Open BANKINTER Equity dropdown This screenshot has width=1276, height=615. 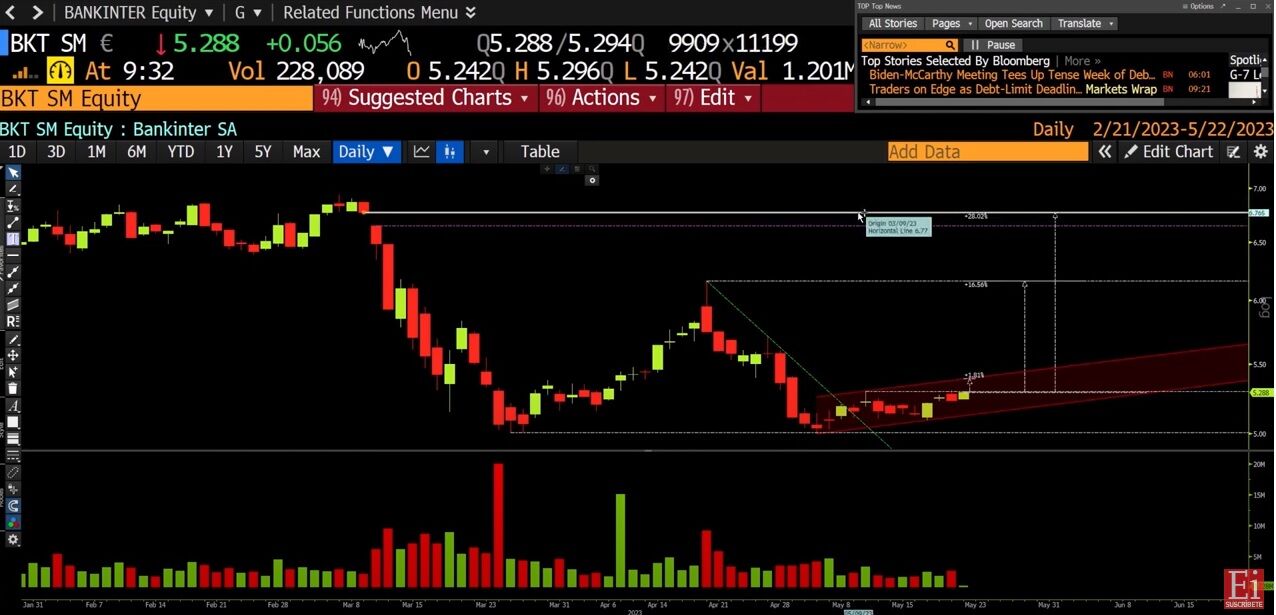point(139,13)
